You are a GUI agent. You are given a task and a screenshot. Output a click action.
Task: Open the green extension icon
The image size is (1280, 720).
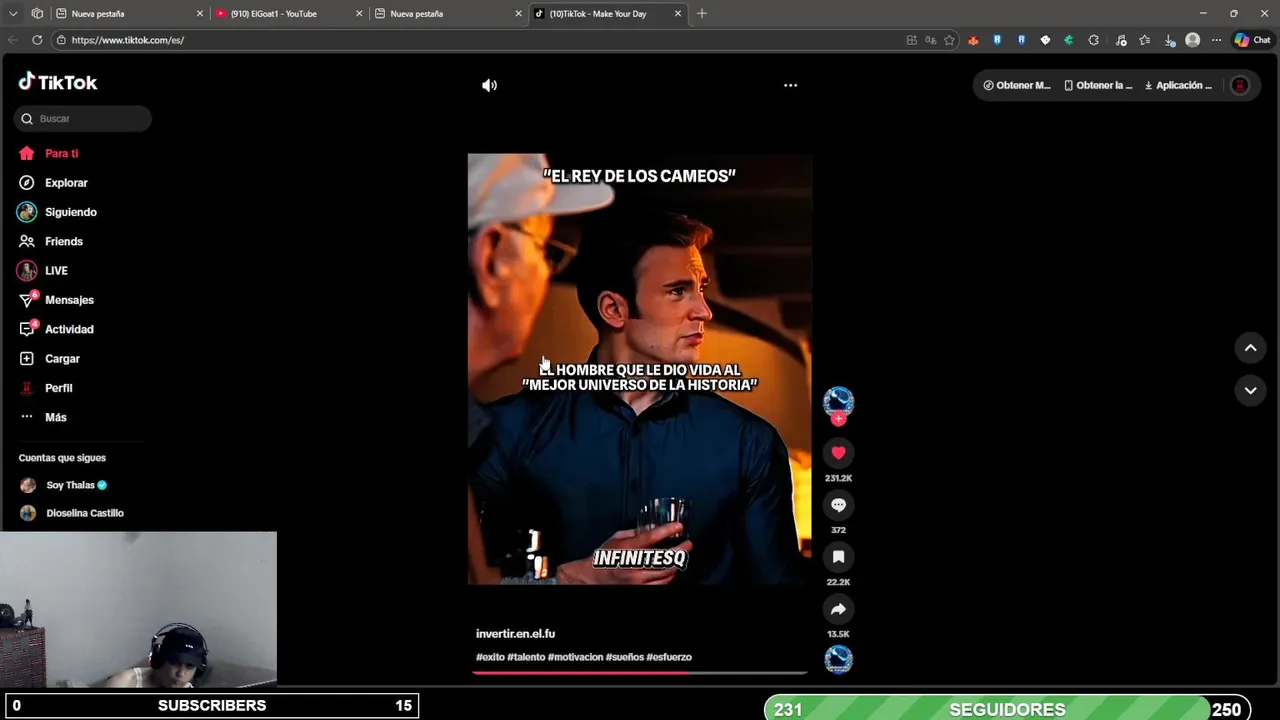[x=1069, y=40]
